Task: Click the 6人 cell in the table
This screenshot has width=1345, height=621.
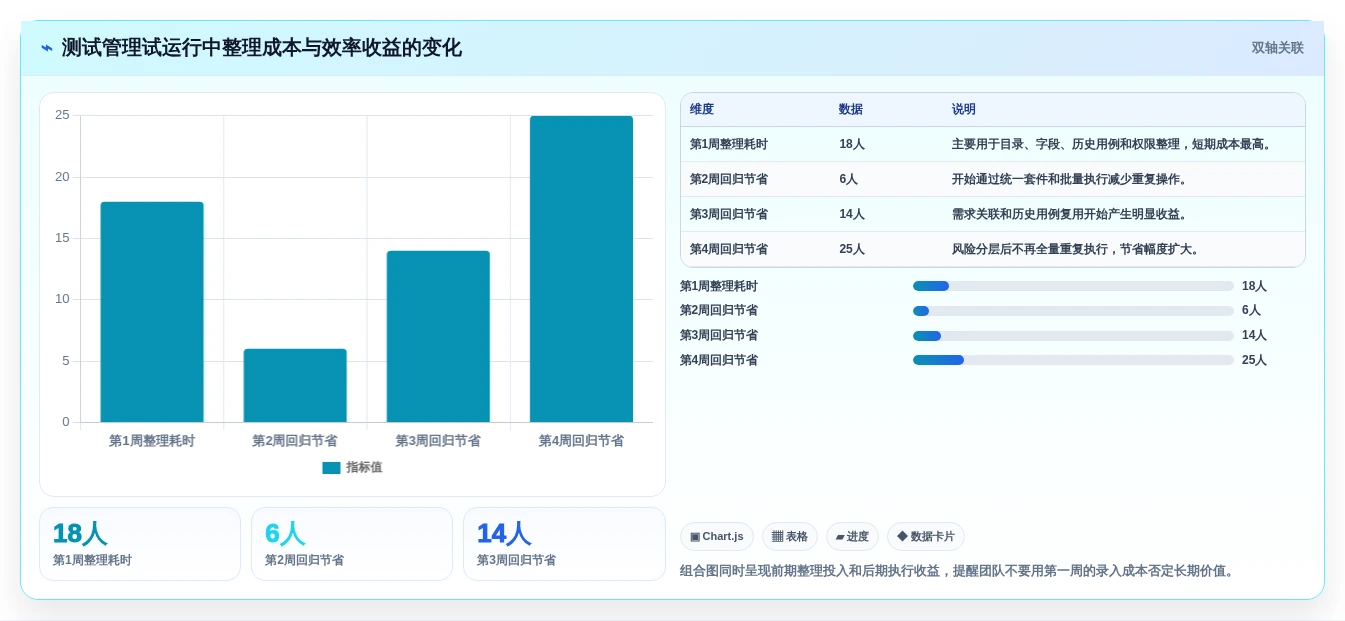Action: click(x=849, y=179)
